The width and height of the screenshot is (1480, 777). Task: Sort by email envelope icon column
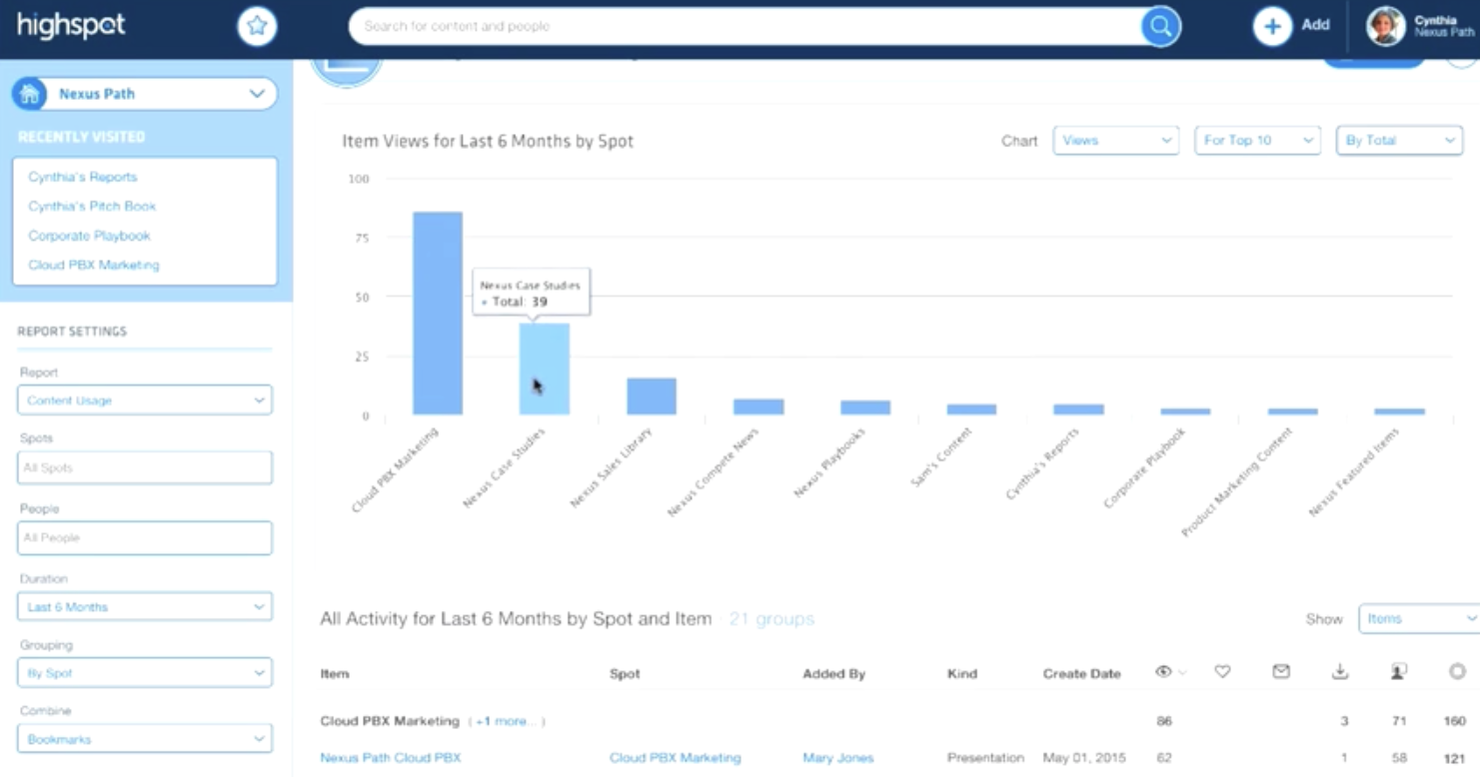click(1281, 673)
